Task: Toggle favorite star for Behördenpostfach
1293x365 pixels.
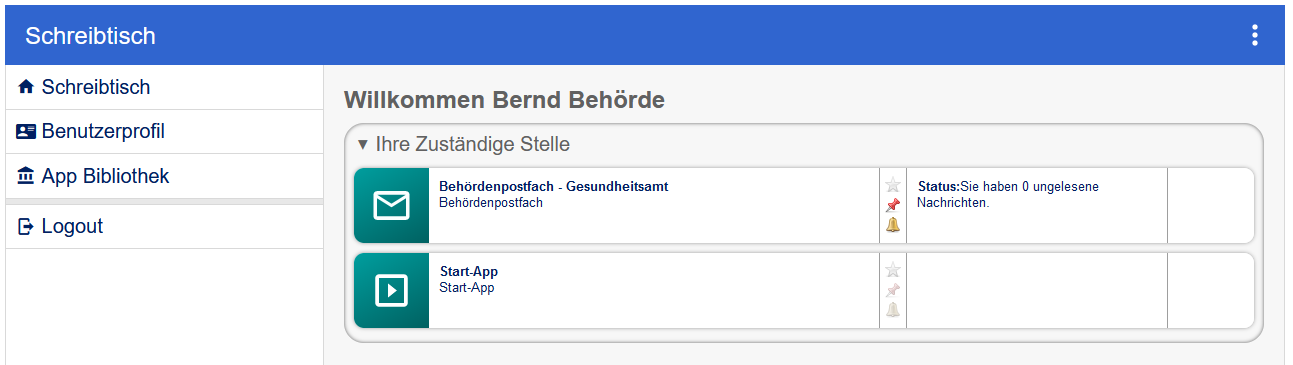Action: coord(893,185)
